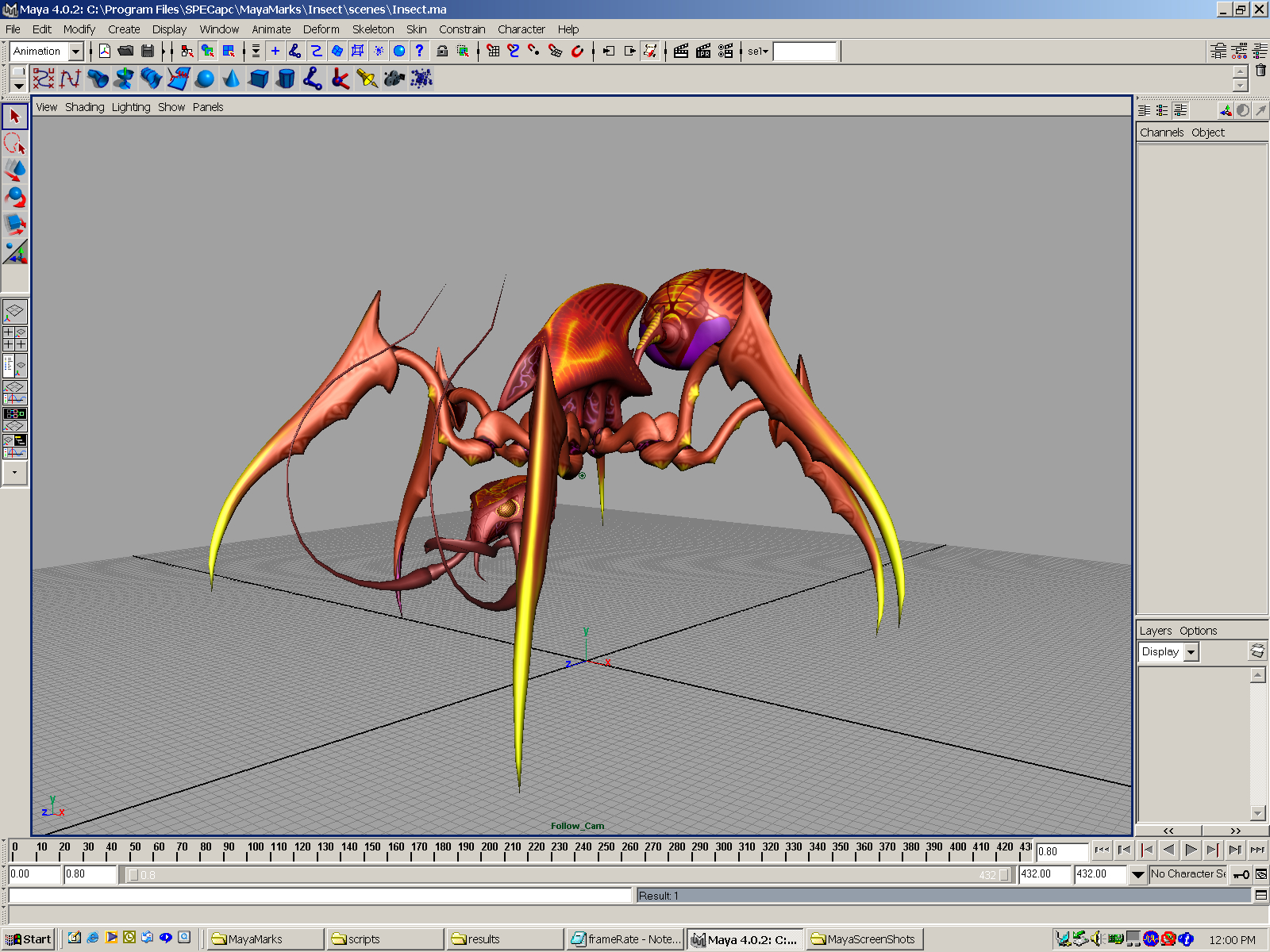Open the character set dropdown arrow

coord(1138,874)
